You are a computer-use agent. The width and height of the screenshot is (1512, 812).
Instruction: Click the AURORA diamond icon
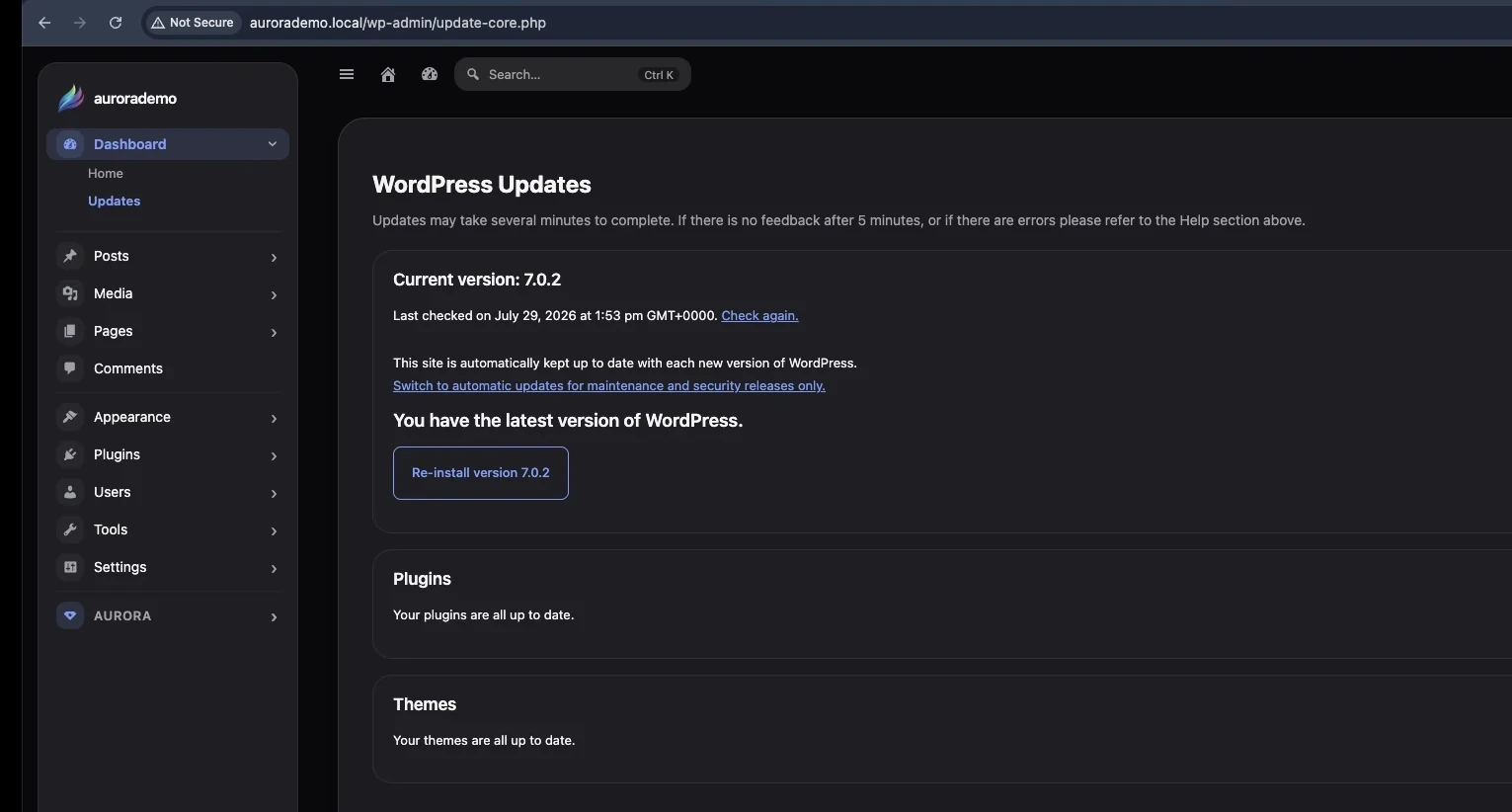pos(70,615)
